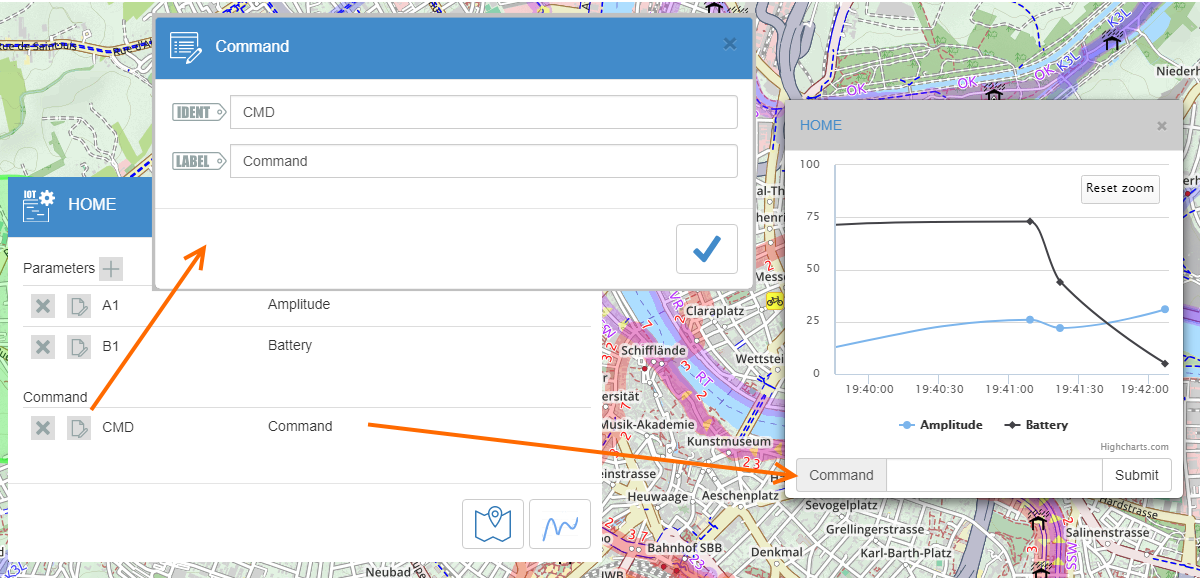Open the Highcharts.com credit link
Viewport: 1200px width, 578px height.
click(1134, 447)
